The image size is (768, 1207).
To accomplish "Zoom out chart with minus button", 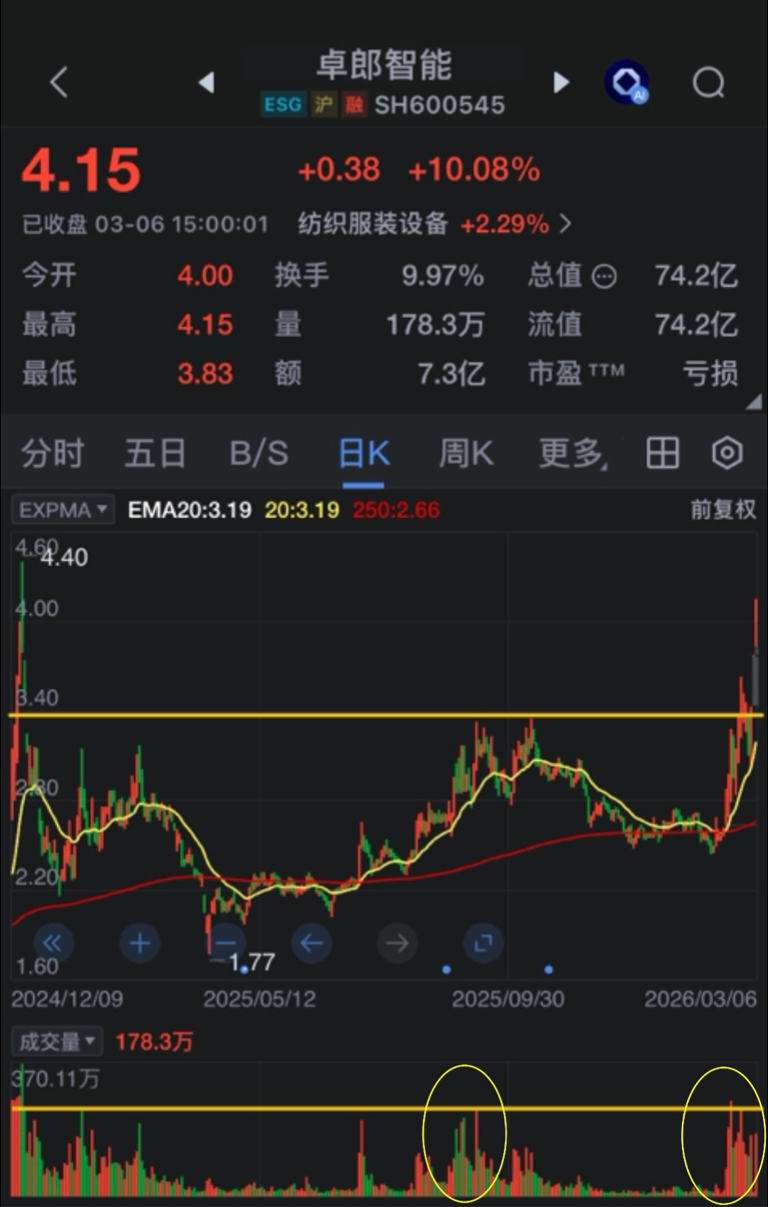I will [226, 942].
